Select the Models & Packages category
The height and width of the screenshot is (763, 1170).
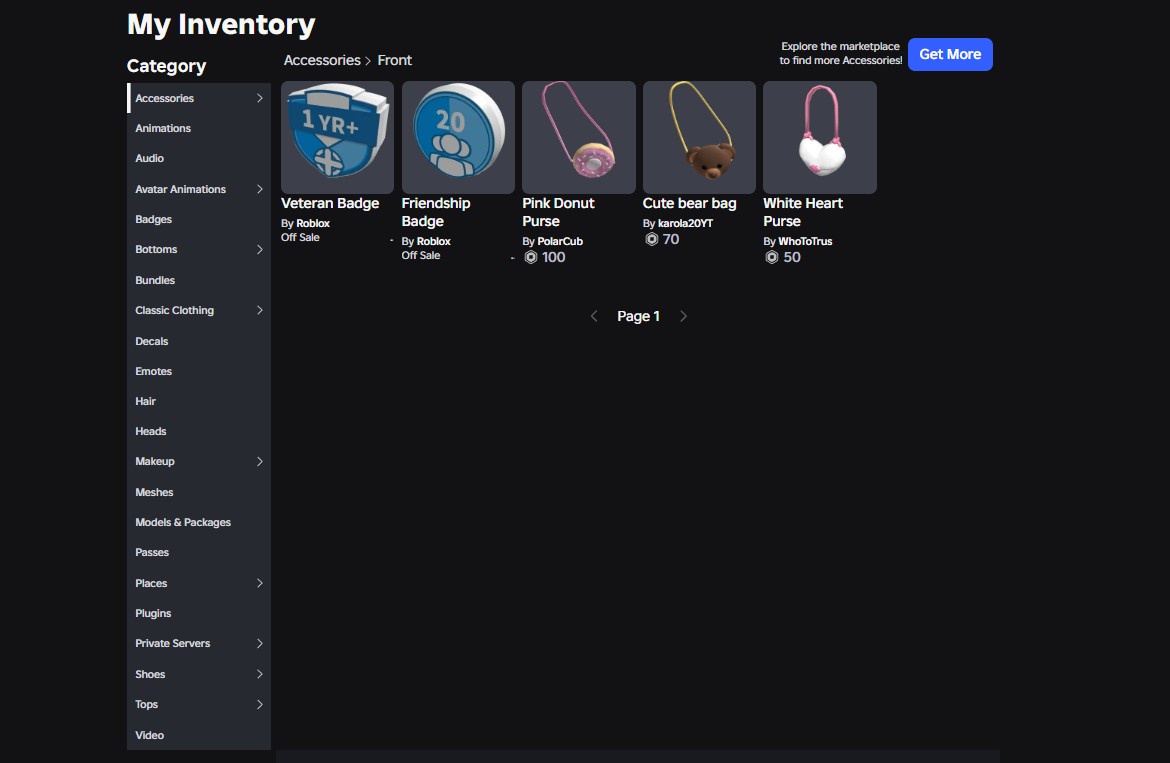(x=198, y=522)
